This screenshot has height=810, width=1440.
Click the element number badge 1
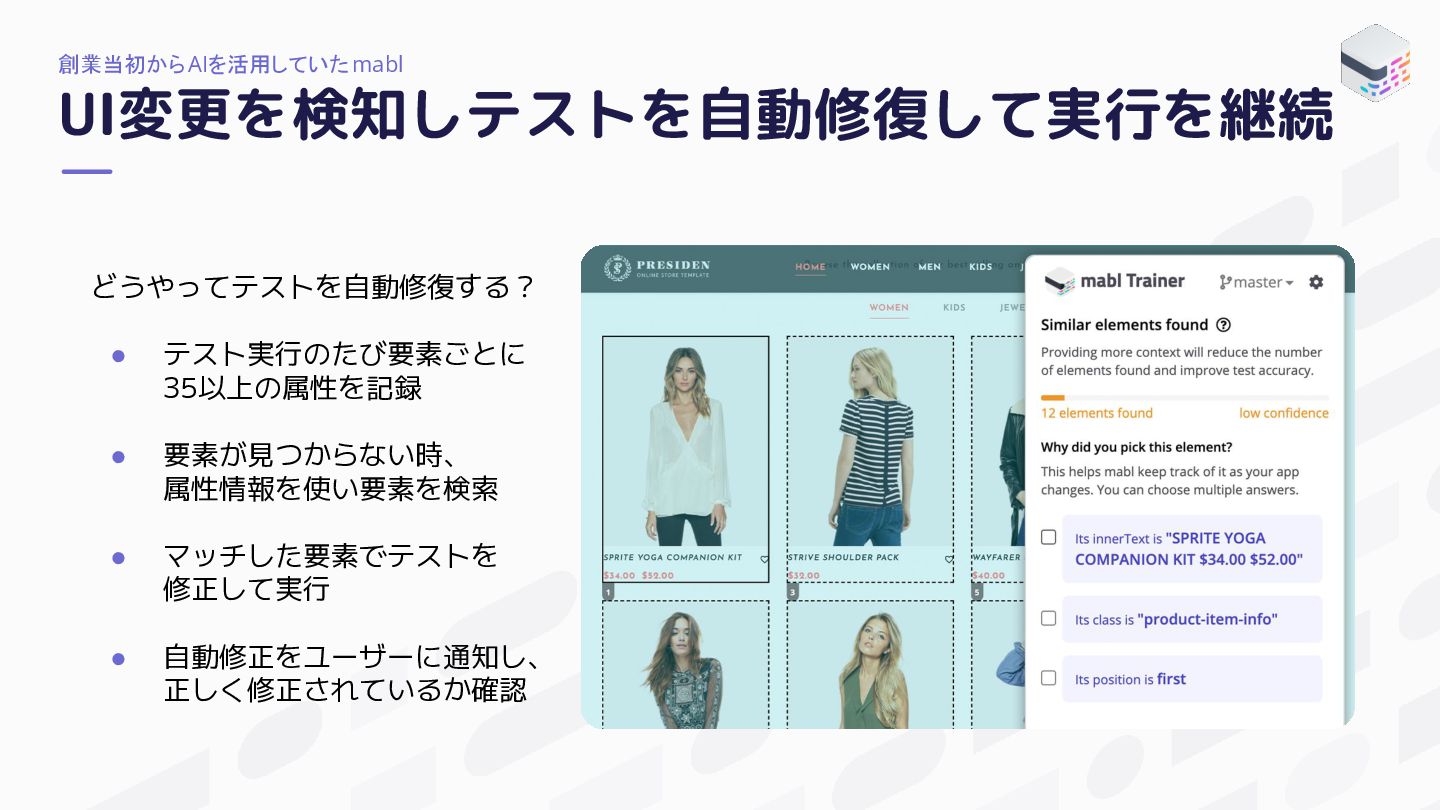pos(608,592)
